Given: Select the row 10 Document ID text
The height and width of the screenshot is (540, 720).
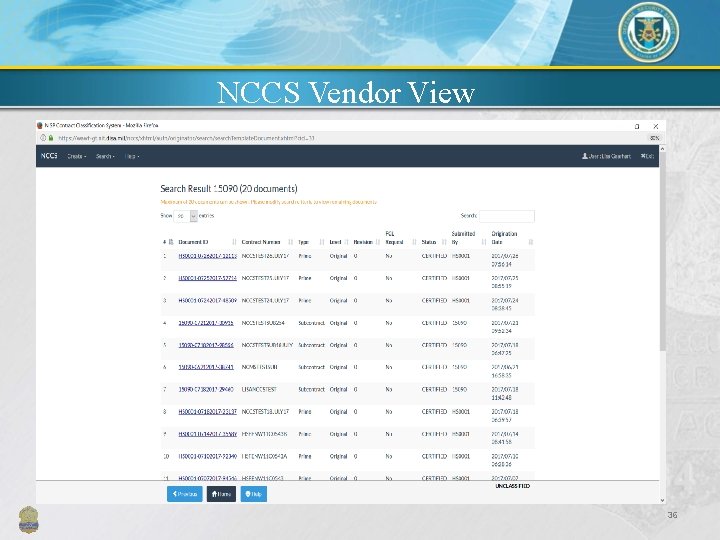Looking at the screenshot, I should tap(208, 456).
